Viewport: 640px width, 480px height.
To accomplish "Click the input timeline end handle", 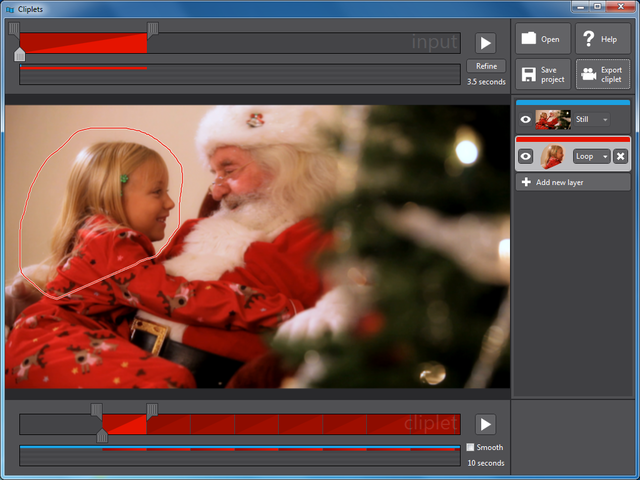I will [x=153, y=29].
